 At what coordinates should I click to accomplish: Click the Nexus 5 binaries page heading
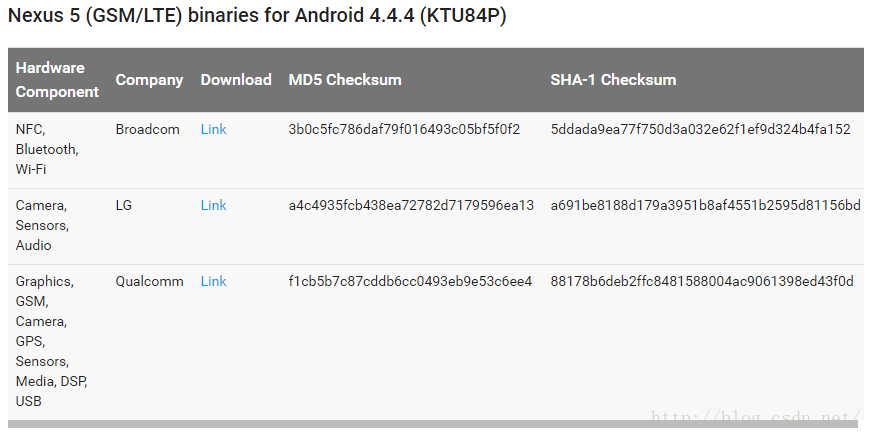coord(257,17)
